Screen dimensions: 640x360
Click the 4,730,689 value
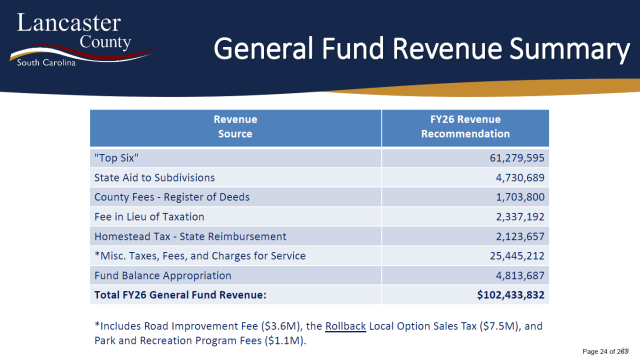520,178
